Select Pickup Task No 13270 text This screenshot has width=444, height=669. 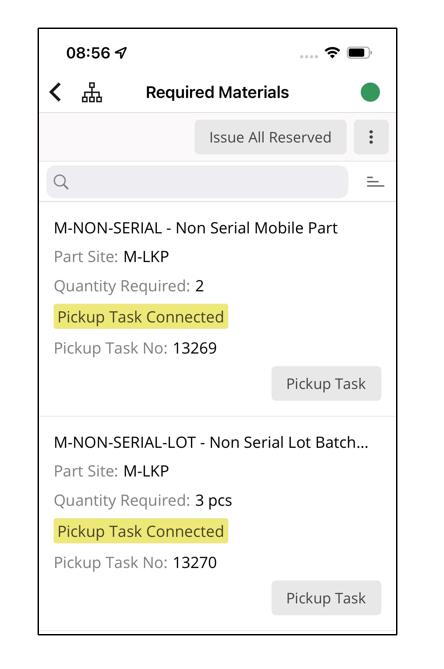click(135, 563)
